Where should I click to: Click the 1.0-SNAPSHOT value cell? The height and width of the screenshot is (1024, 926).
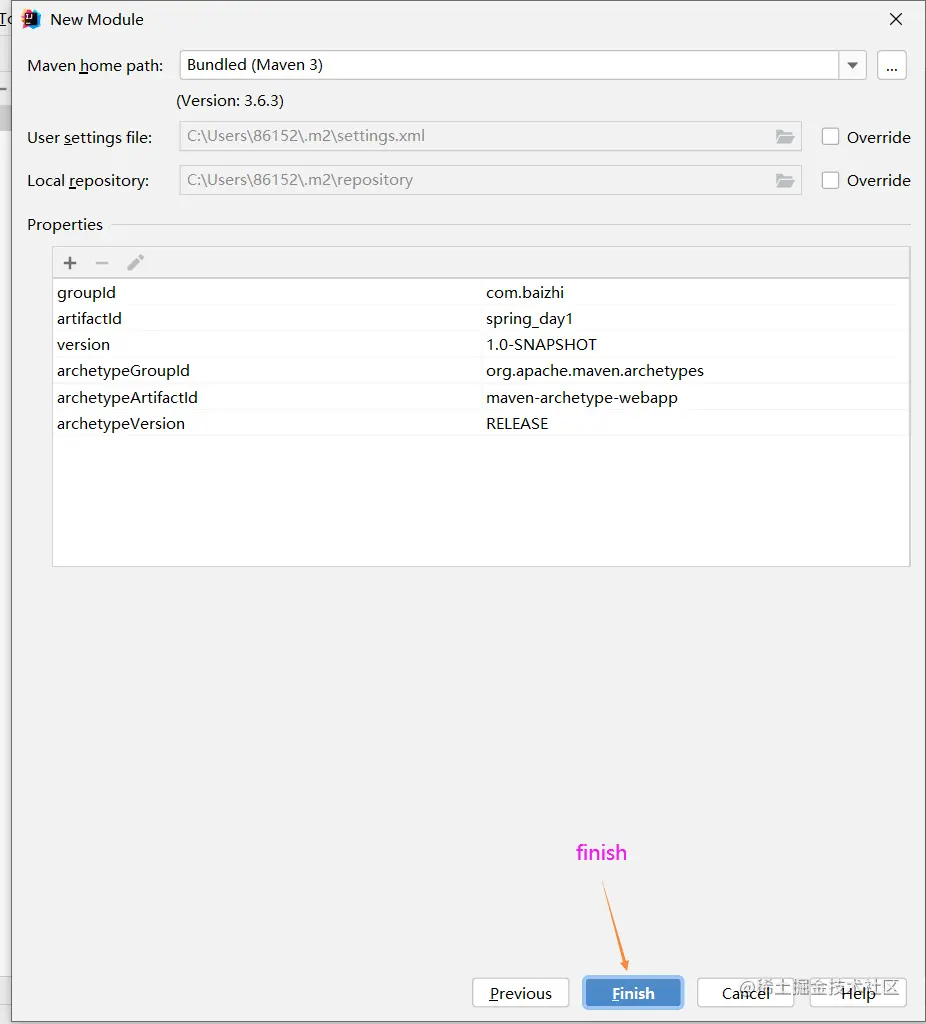(695, 345)
